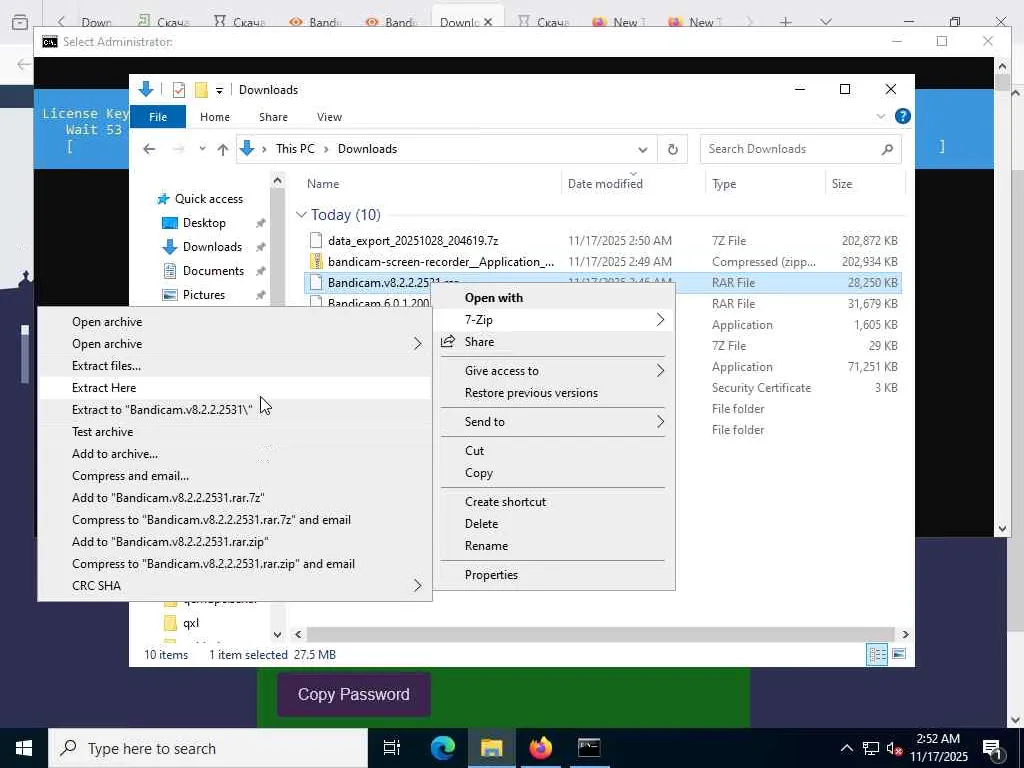The image size is (1024, 768).
Task: Open Firefox from the taskbar
Action: 540,748
